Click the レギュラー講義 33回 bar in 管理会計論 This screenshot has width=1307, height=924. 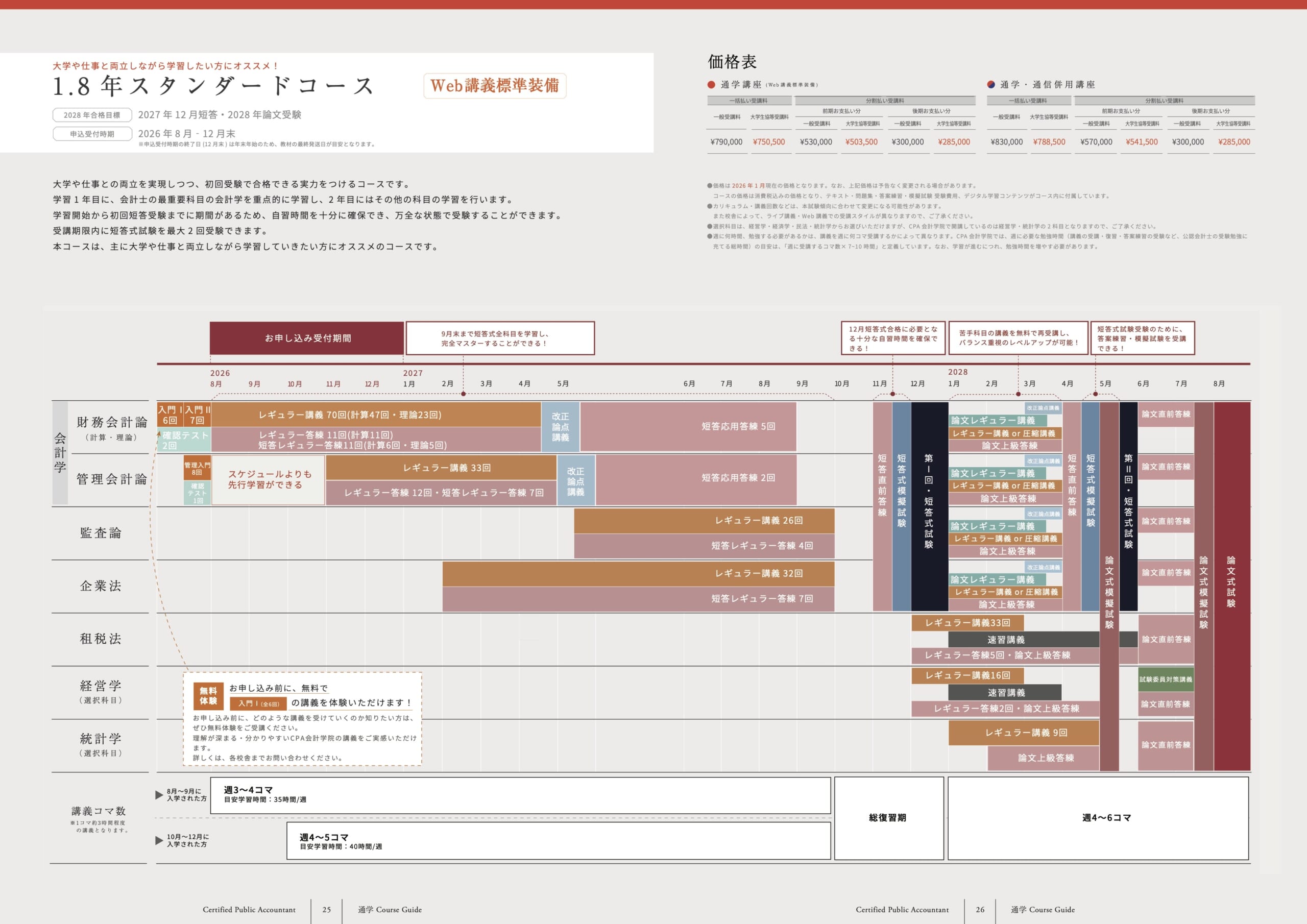pyautogui.click(x=441, y=468)
